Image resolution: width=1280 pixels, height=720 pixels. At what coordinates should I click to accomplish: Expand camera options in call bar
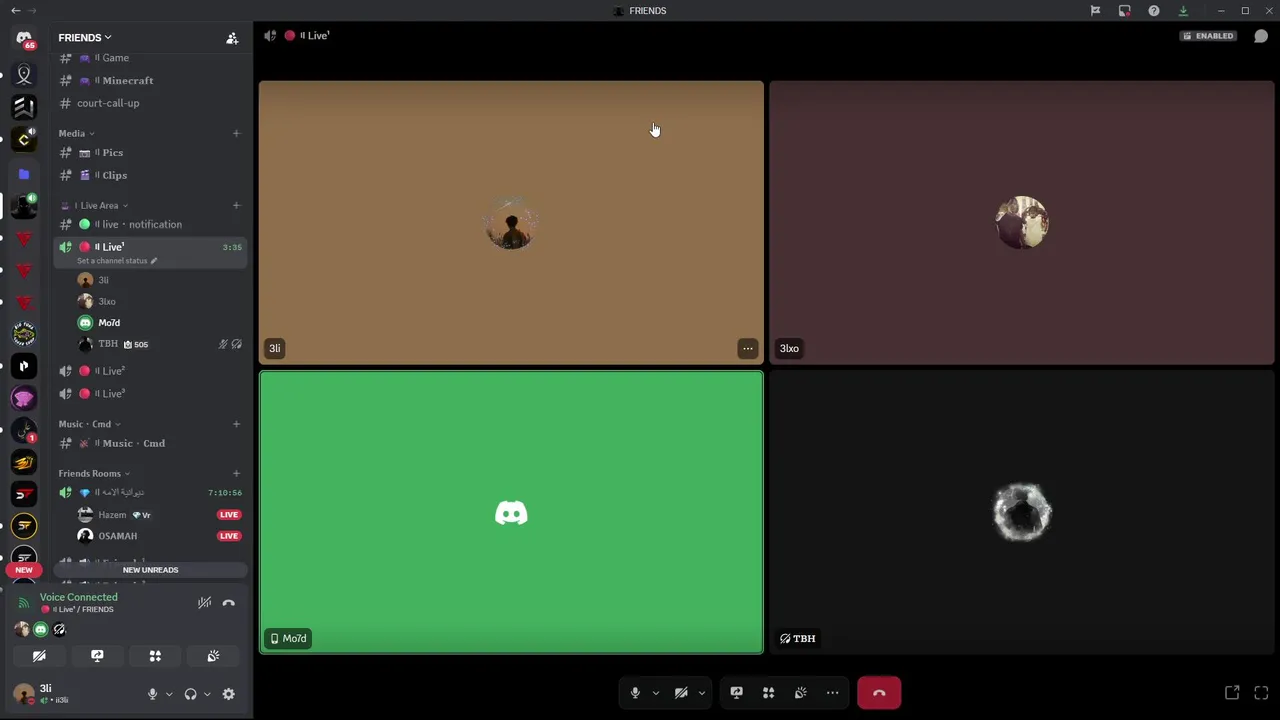(x=702, y=693)
